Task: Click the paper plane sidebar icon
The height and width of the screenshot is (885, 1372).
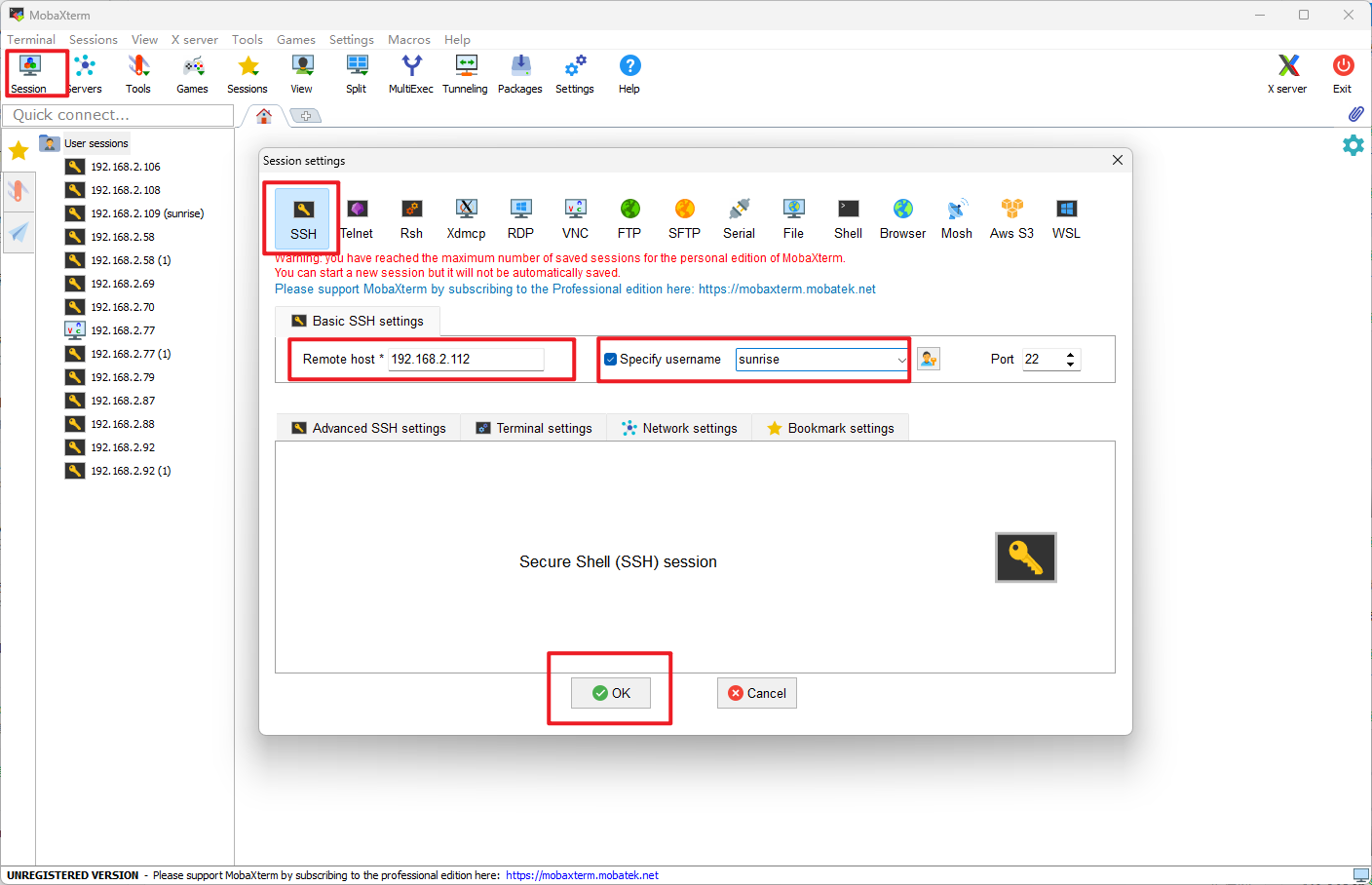Action: point(19,232)
